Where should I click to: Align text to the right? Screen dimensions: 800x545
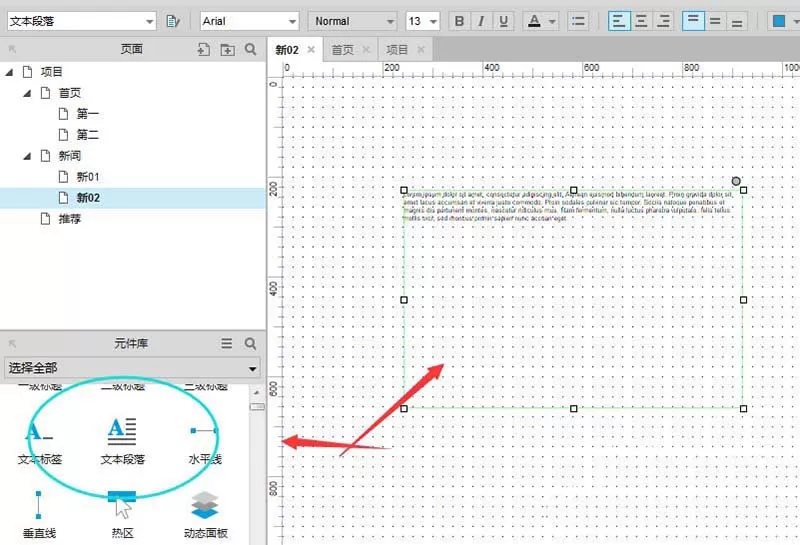pos(663,21)
